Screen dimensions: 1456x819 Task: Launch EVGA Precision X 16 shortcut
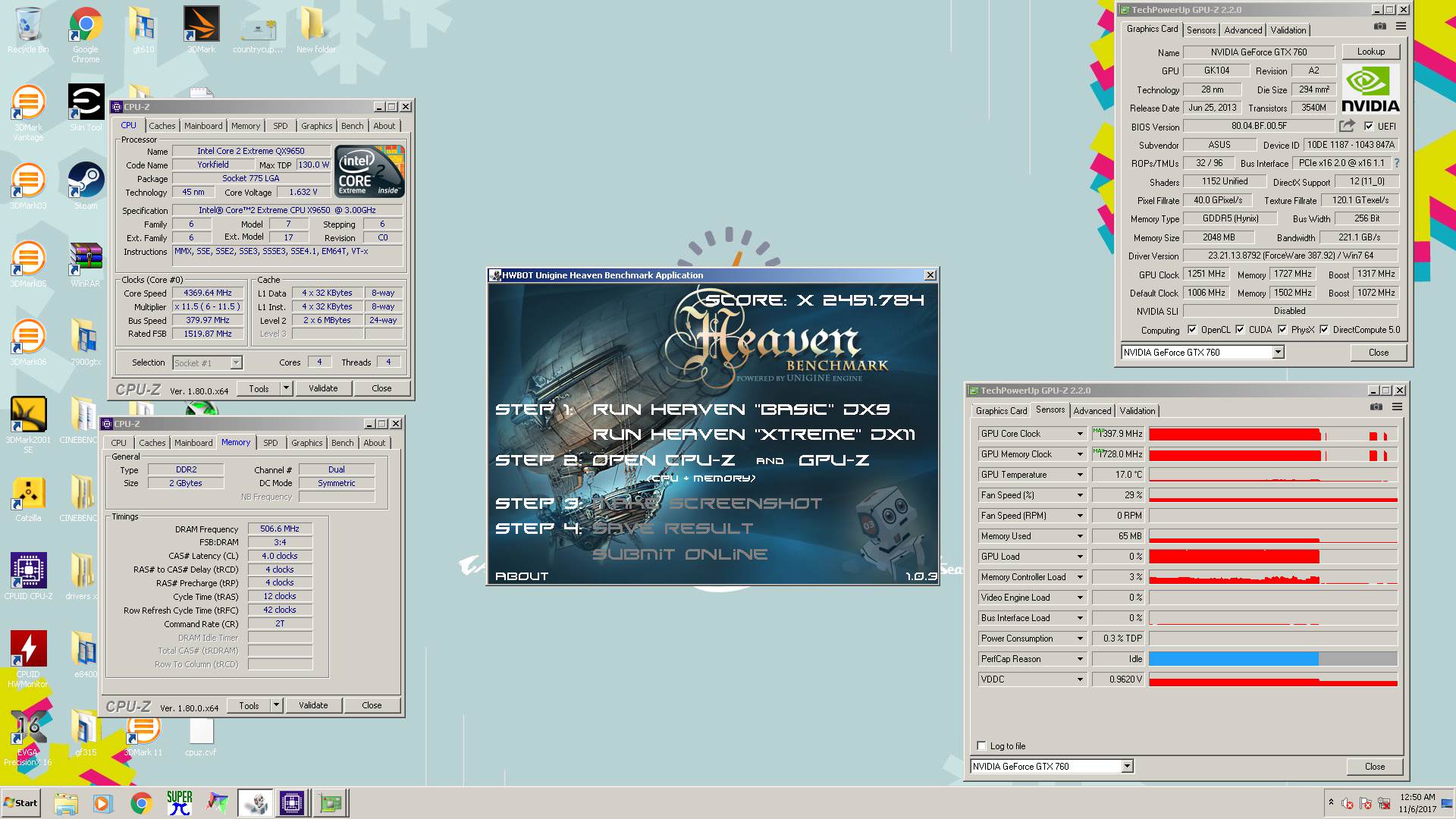click(x=28, y=737)
